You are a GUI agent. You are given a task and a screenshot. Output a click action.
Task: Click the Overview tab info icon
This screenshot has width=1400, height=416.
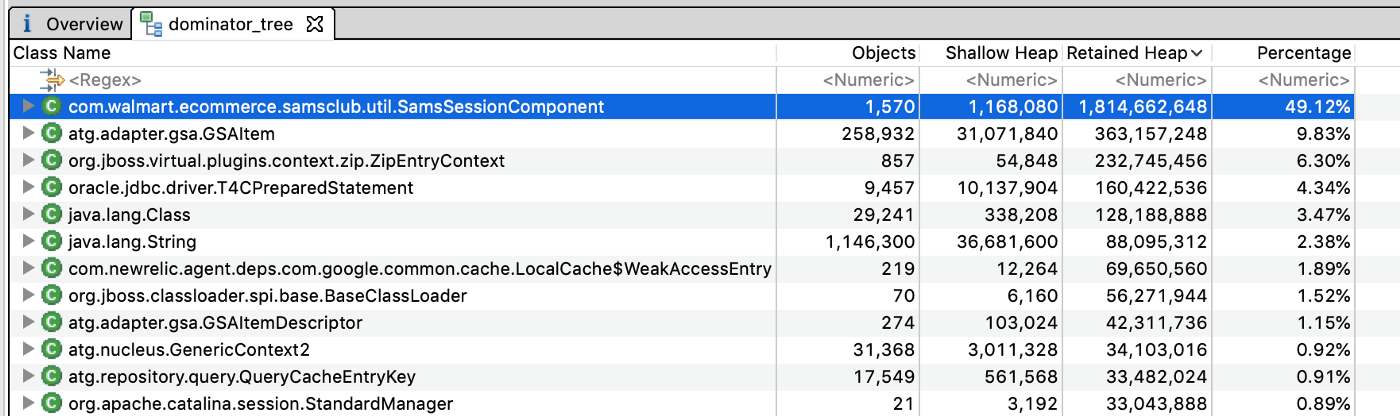29,24
